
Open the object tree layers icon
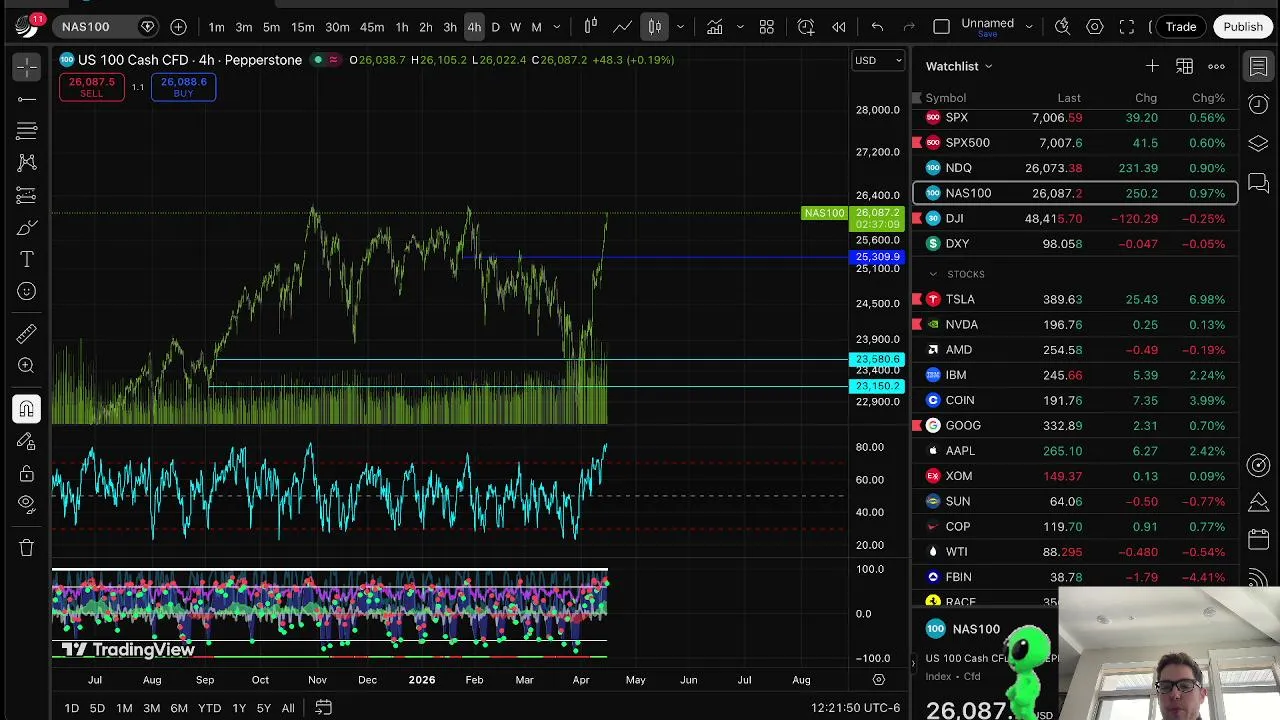click(1258, 143)
